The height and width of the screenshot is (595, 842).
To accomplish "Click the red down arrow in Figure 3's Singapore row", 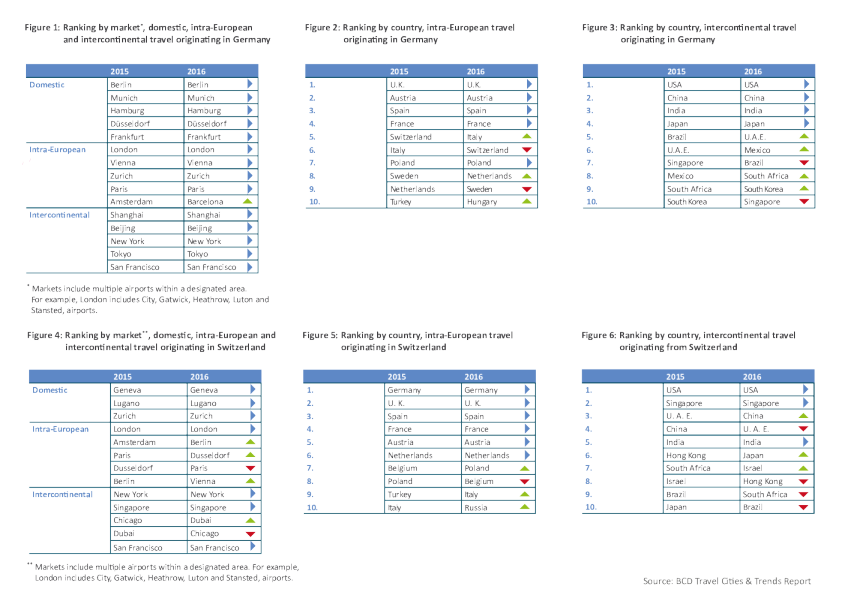I will click(805, 201).
